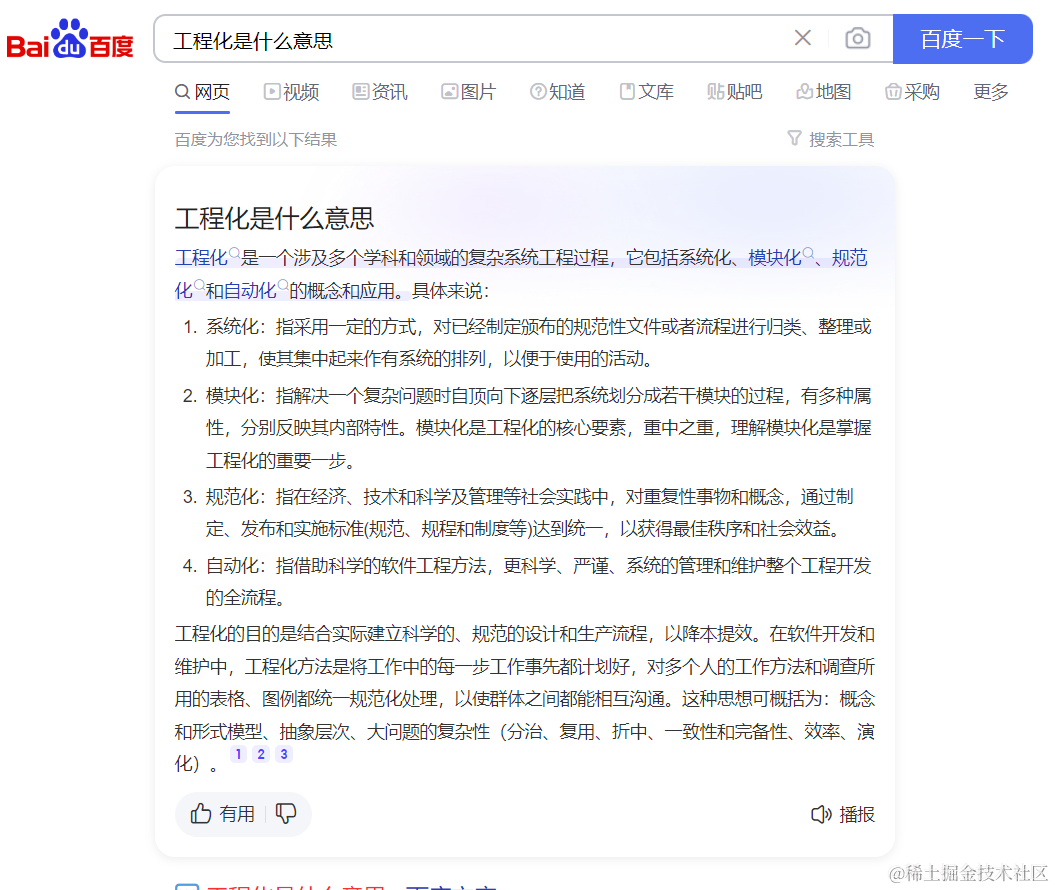This screenshot has width=1055, height=890.
Task: Click the 规范 keyword link
Action: pos(850,258)
